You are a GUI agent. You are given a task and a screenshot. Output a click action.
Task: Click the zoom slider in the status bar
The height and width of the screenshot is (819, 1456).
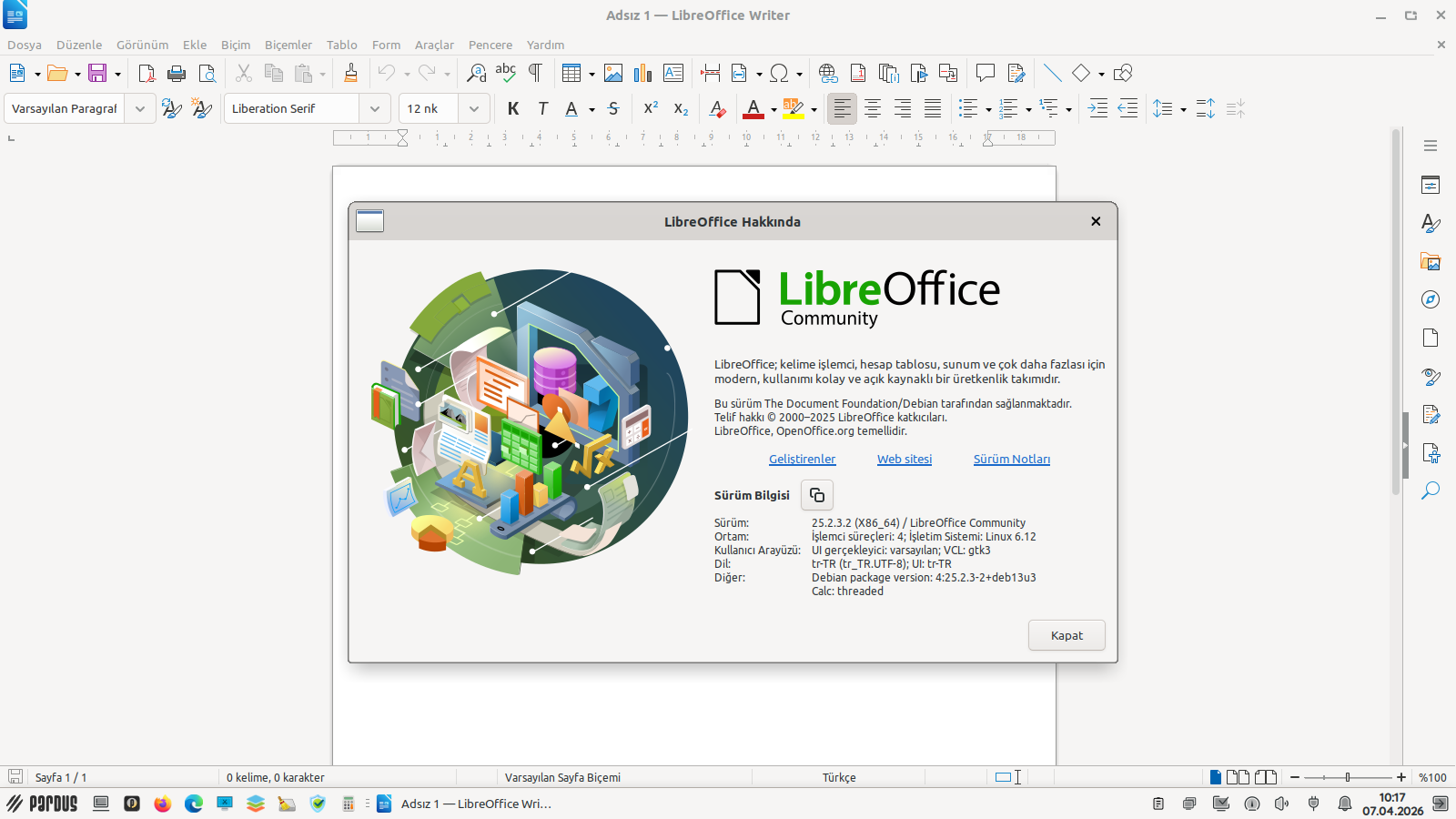click(1348, 777)
